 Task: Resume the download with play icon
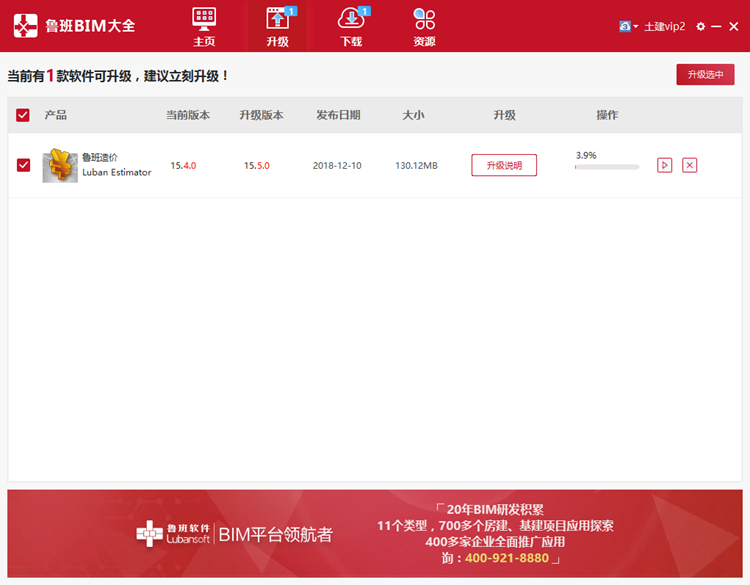[x=664, y=165]
